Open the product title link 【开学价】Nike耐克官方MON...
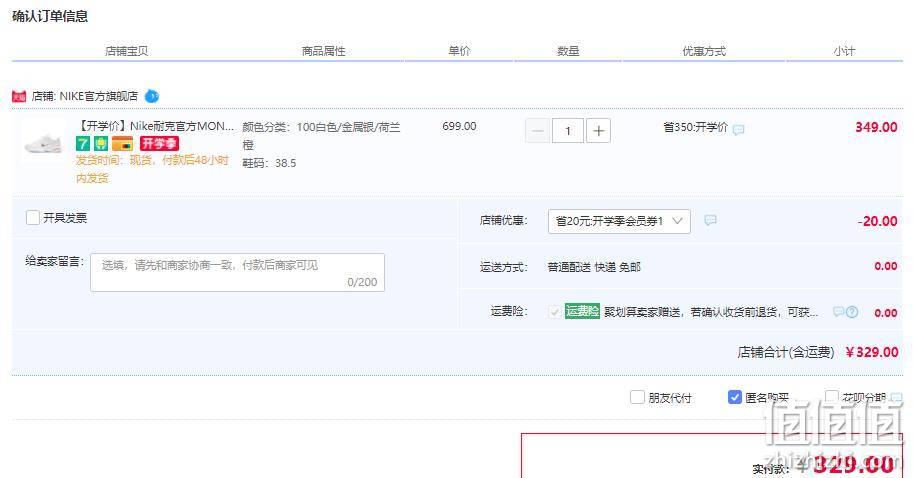Viewport: 913px width, 478px height. click(x=155, y=126)
